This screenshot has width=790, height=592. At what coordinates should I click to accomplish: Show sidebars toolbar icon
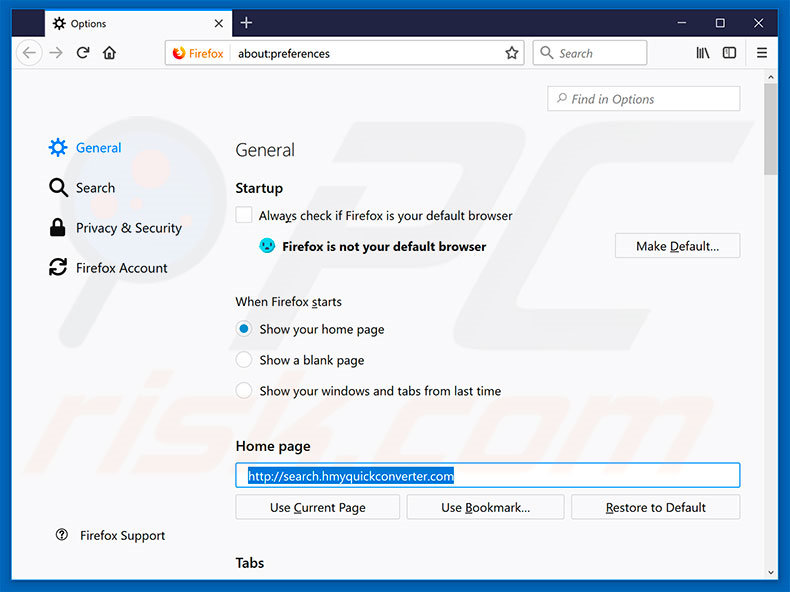tap(729, 53)
